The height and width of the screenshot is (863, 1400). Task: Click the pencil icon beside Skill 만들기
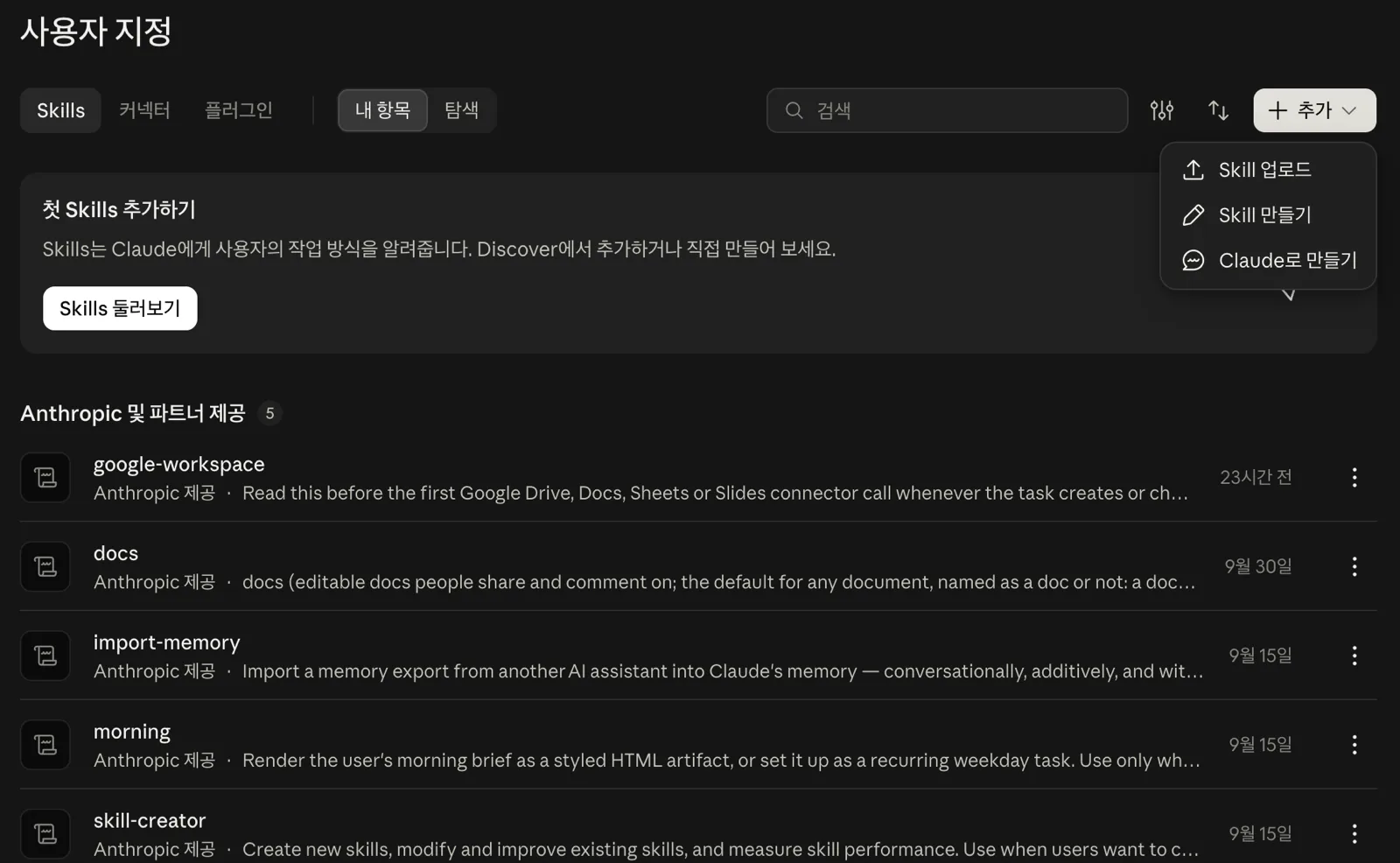1193,215
